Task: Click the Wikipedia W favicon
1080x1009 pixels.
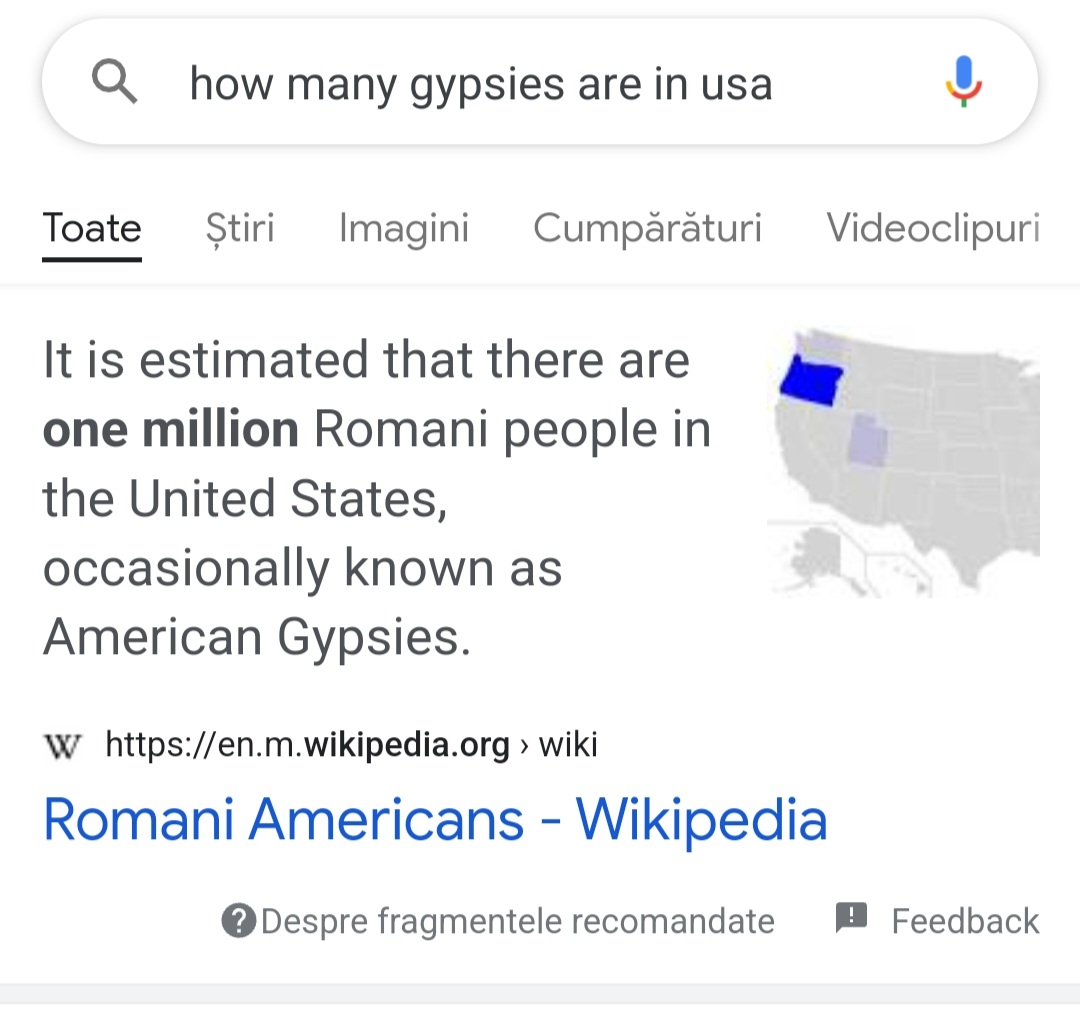Action: 62,745
